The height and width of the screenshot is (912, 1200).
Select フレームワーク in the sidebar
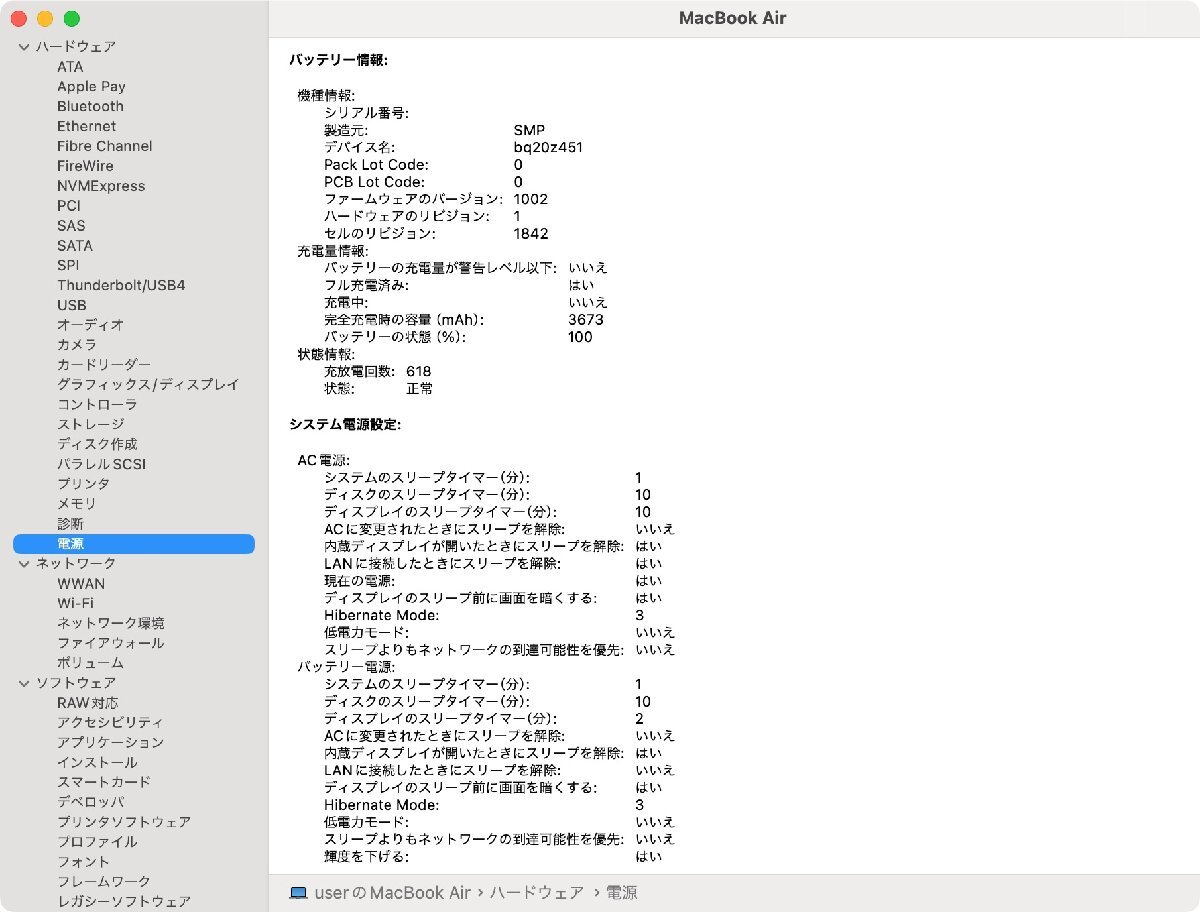(x=104, y=881)
